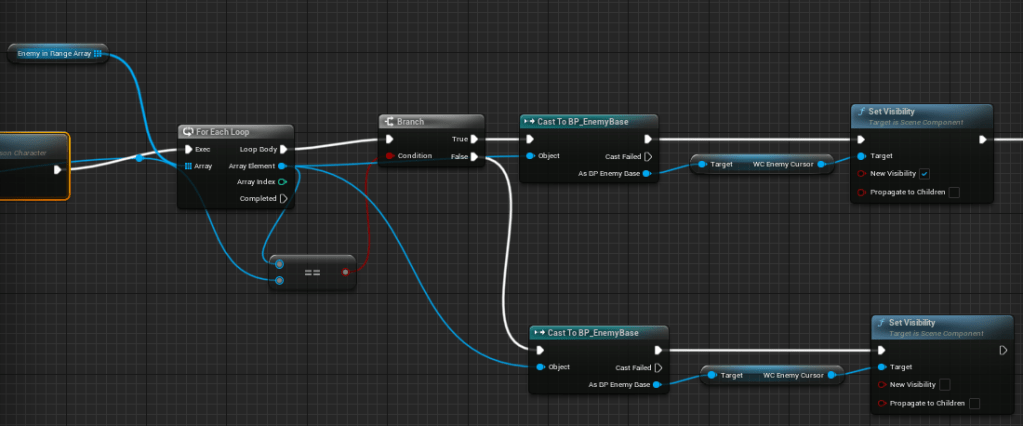Image resolution: width=1023 pixels, height=426 pixels.
Task: Uncheck New Visibility on upper Set Visibility node
Action: pyautogui.click(x=925, y=174)
